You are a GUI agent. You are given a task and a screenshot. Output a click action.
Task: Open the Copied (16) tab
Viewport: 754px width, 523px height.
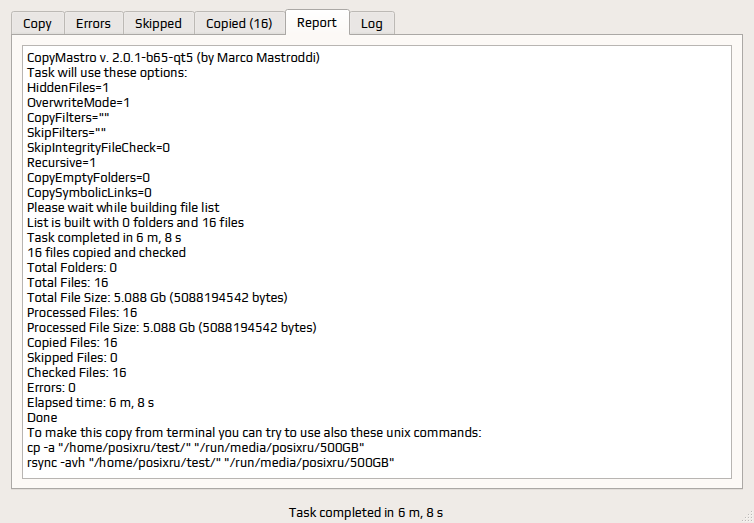coord(239,23)
